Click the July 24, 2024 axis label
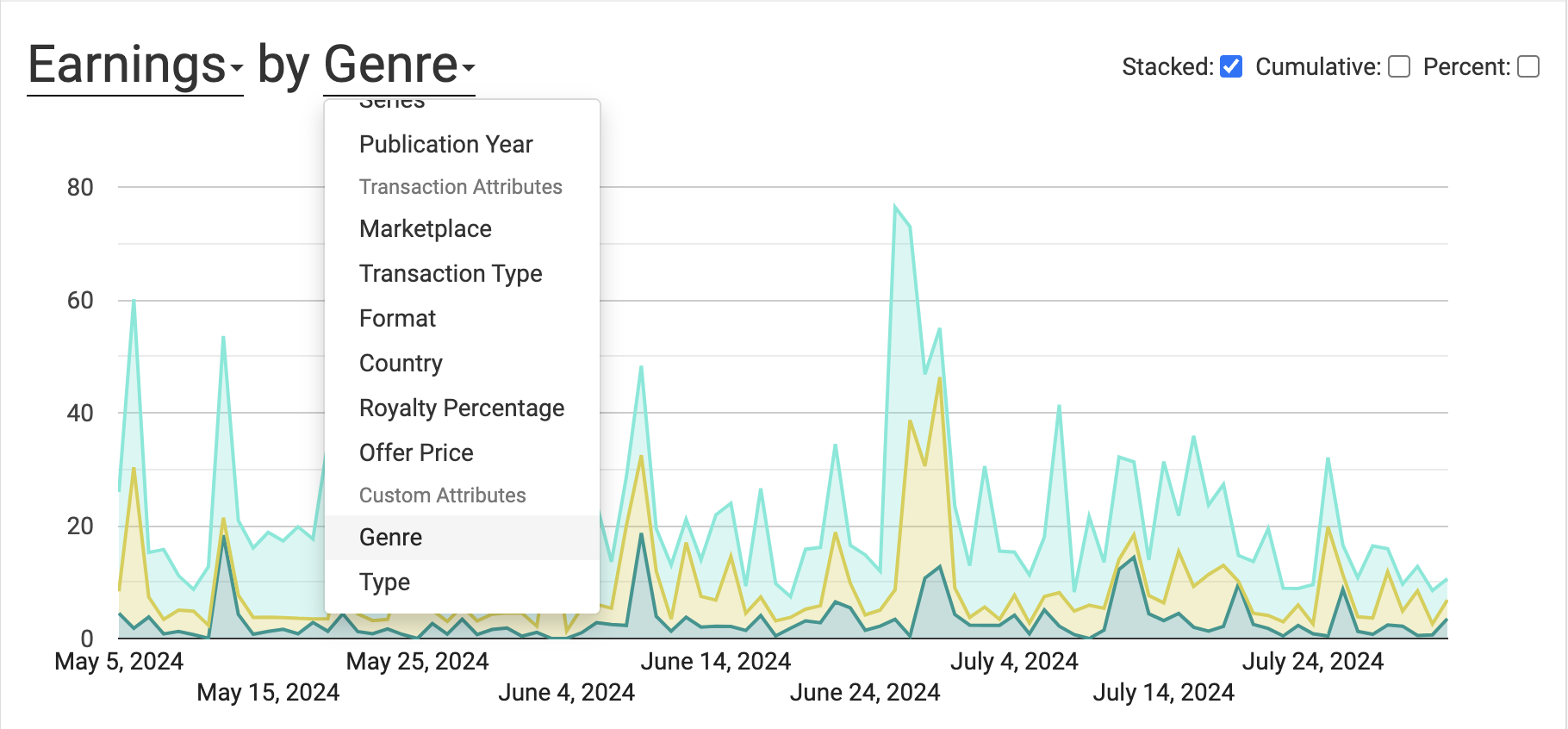 1312,662
